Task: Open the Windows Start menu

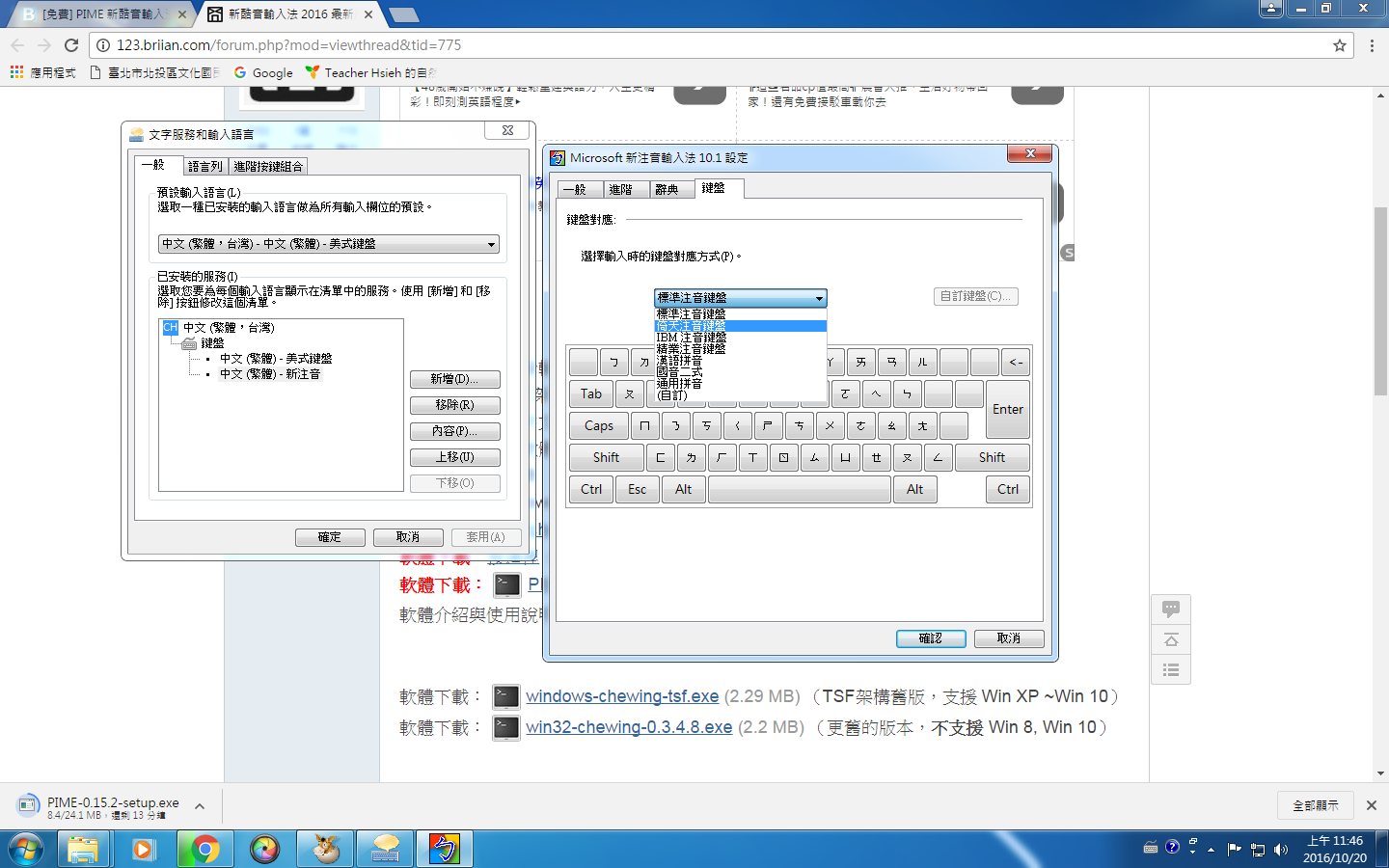Action: coord(26,849)
